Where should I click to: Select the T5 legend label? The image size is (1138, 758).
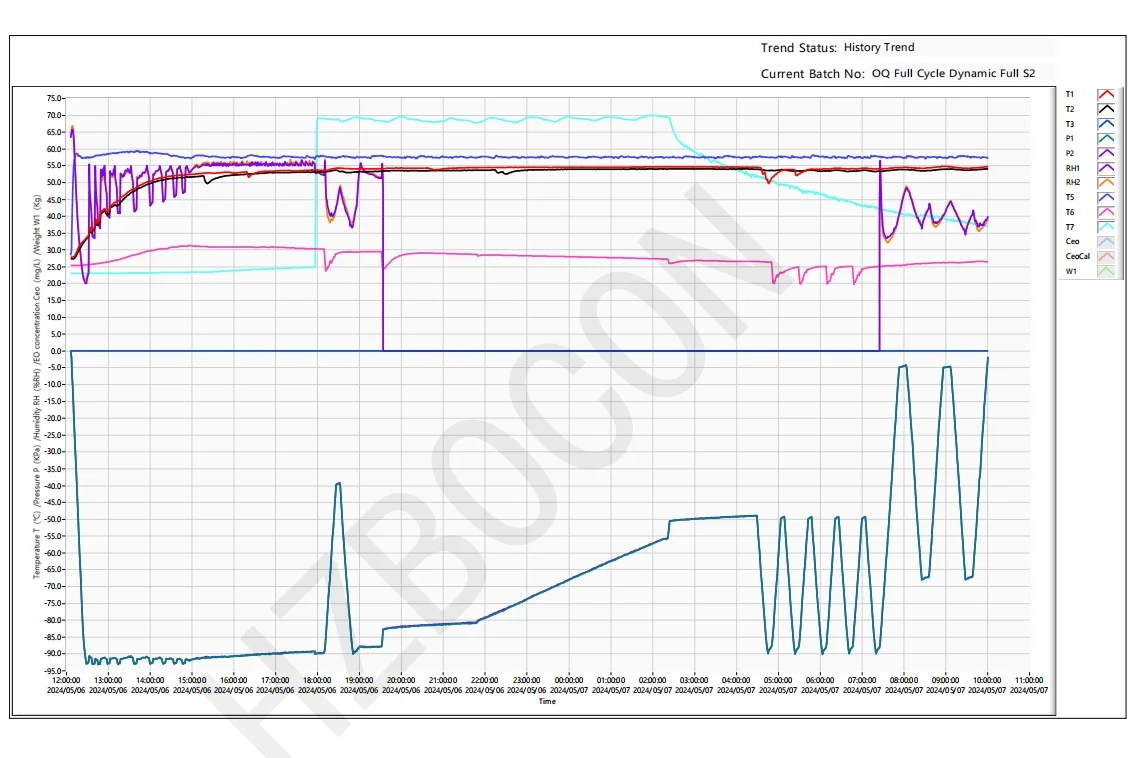(1071, 197)
